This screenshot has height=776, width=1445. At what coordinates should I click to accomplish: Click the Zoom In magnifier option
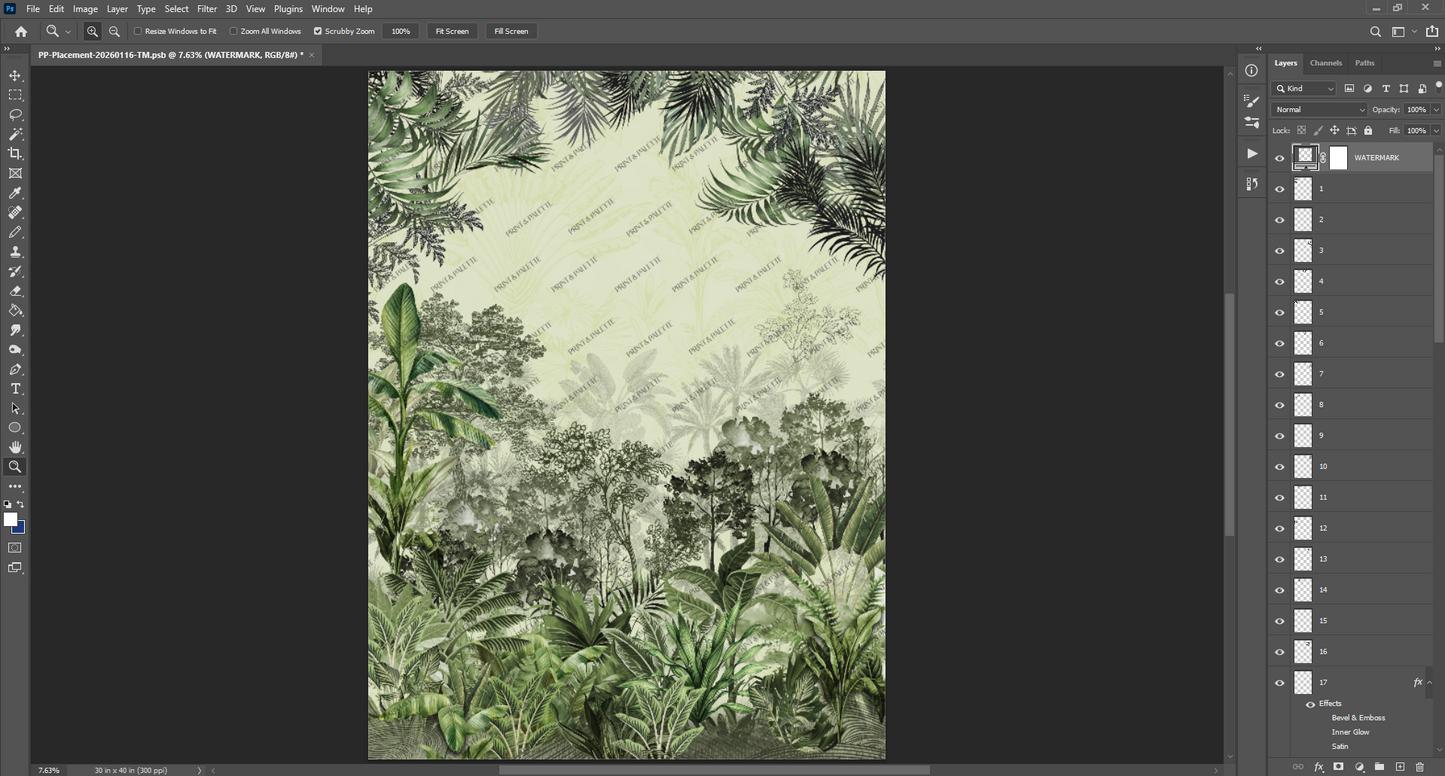coord(92,31)
